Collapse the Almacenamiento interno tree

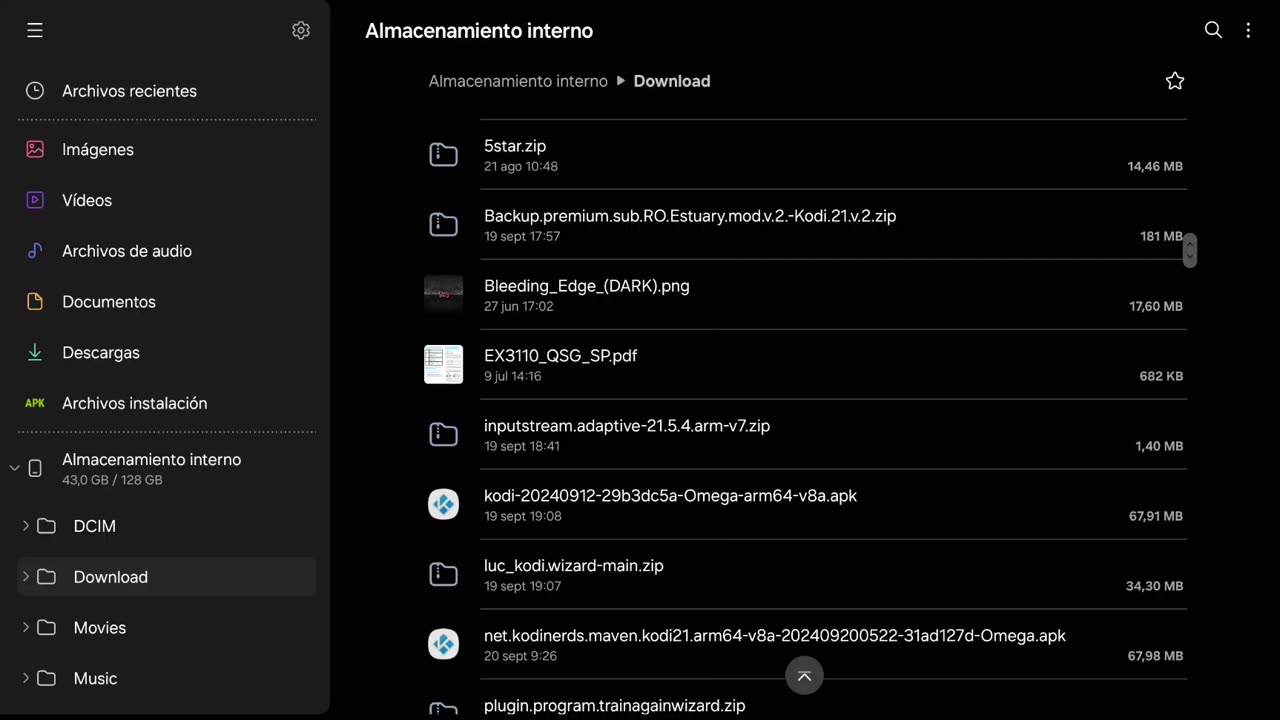pyautogui.click(x=14, y=468)
